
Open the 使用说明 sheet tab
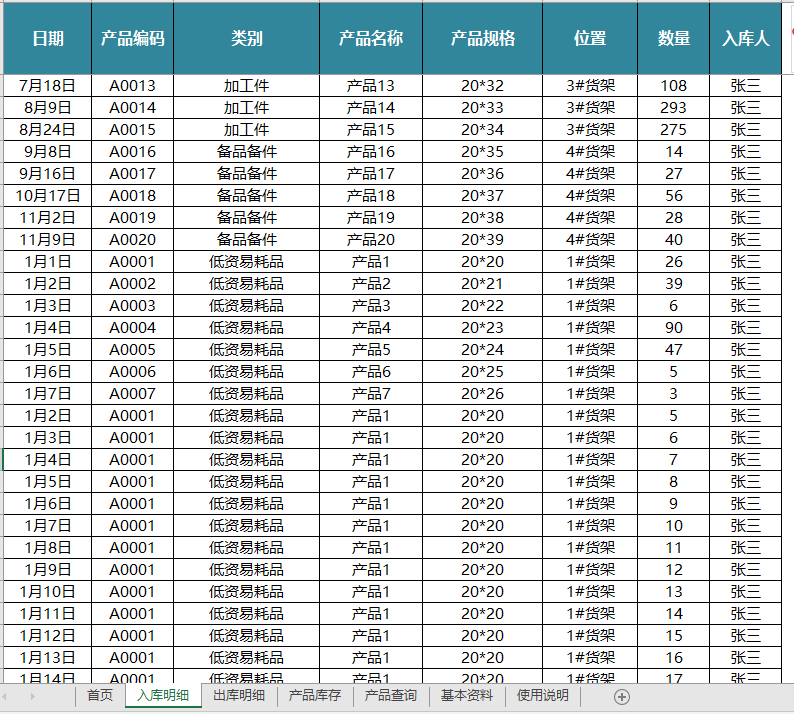543,695
